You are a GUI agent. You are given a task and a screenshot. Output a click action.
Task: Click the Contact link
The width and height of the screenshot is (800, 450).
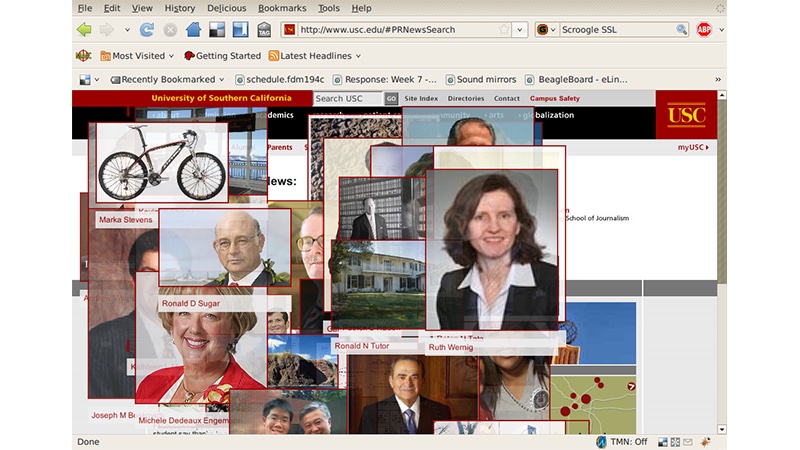[x=507, y=98]
